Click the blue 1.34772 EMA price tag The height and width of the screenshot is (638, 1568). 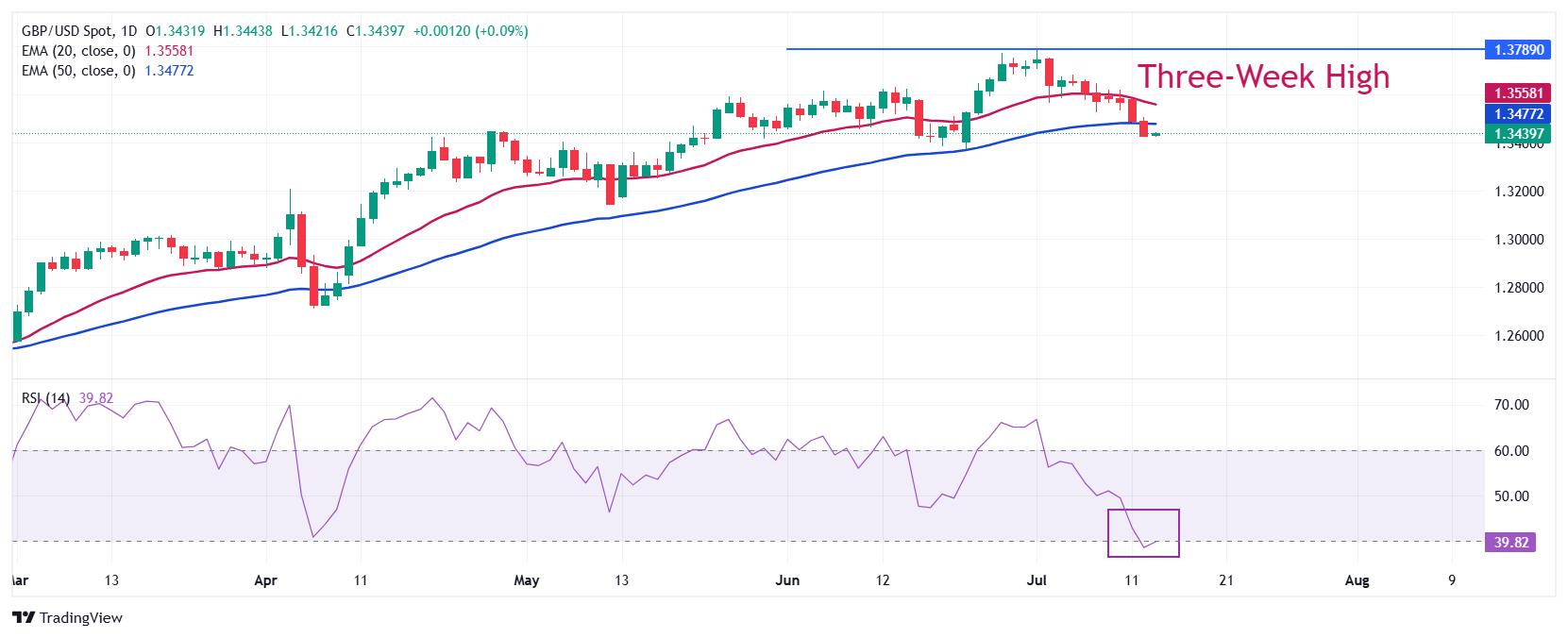click(x=1517, y=112)
